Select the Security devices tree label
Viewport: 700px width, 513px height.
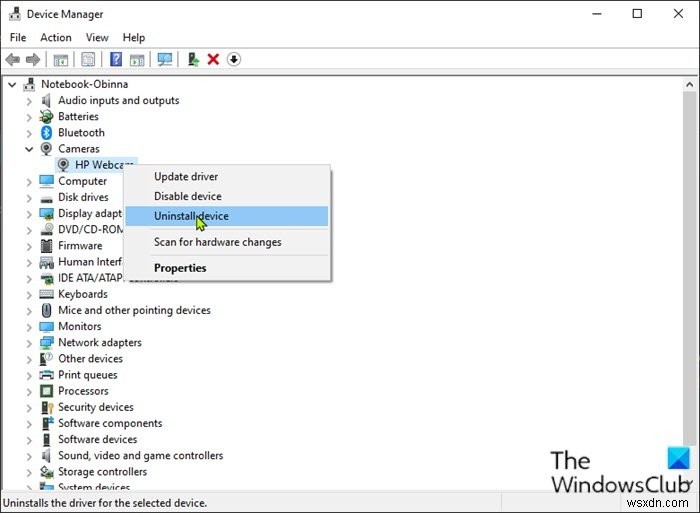pos(96,407)
